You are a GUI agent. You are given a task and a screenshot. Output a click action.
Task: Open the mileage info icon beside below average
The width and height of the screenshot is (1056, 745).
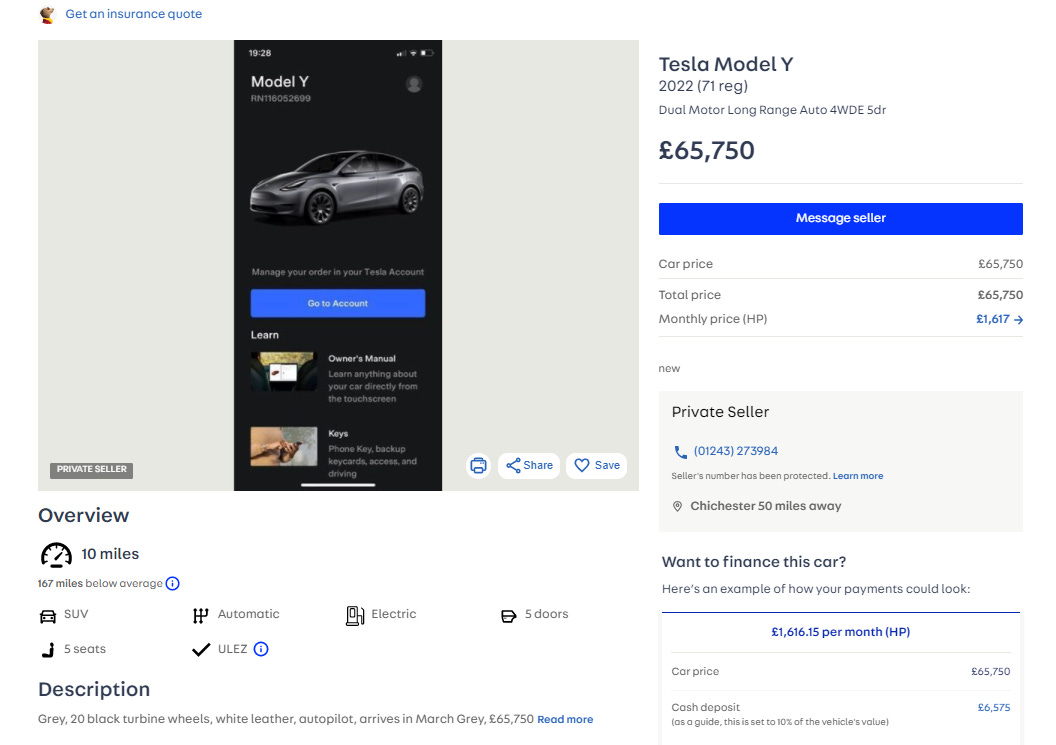(x=172, y=583)
